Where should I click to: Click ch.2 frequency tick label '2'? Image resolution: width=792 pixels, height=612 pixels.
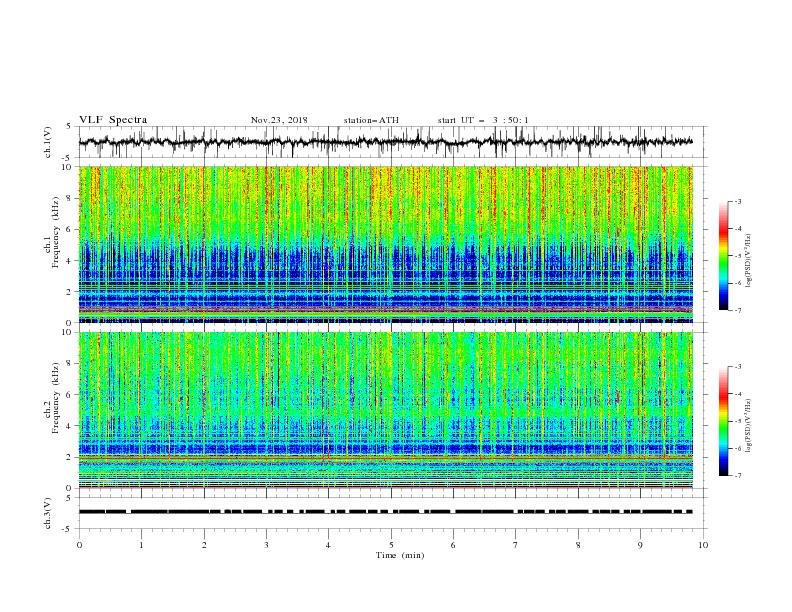click(70, 457)
